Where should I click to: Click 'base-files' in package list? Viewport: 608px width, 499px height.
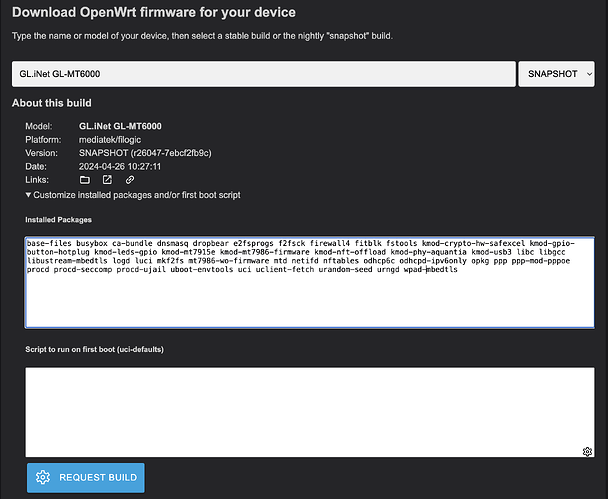49,243
